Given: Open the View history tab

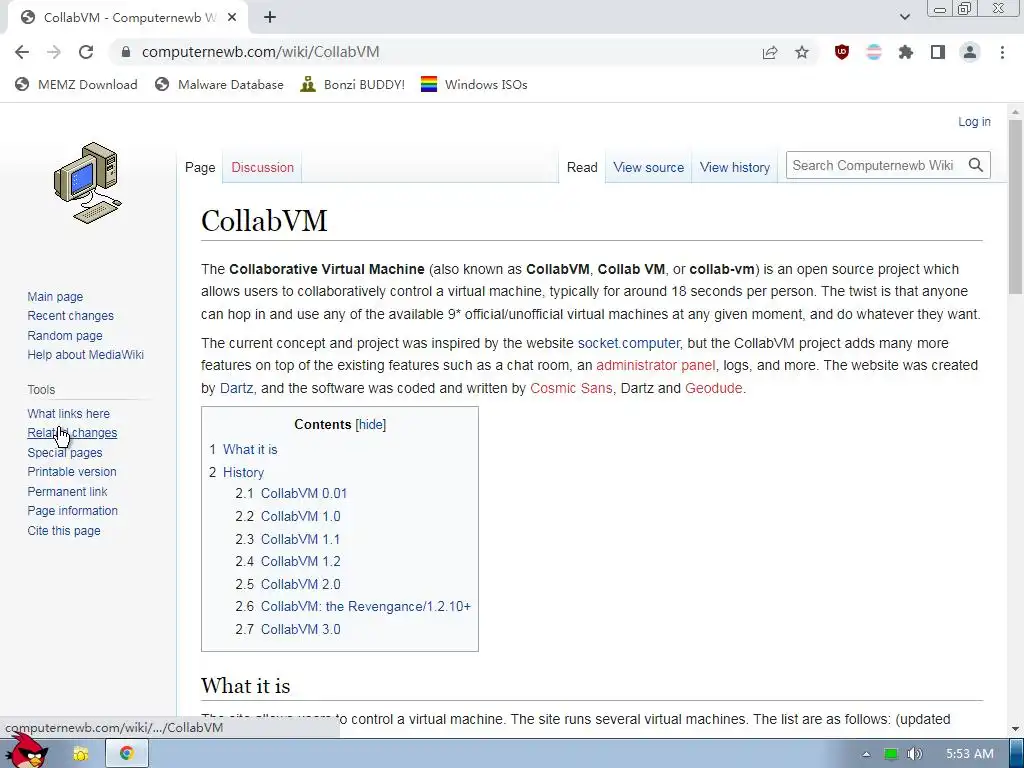Looking at the screenshot, I should (x=735, y=167).
